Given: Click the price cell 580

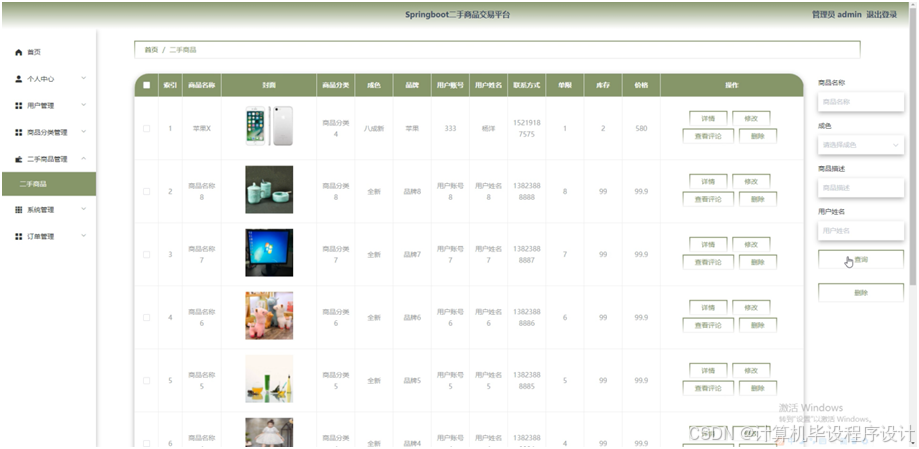Looking at the screenshot, I should (x=641, y=128).
